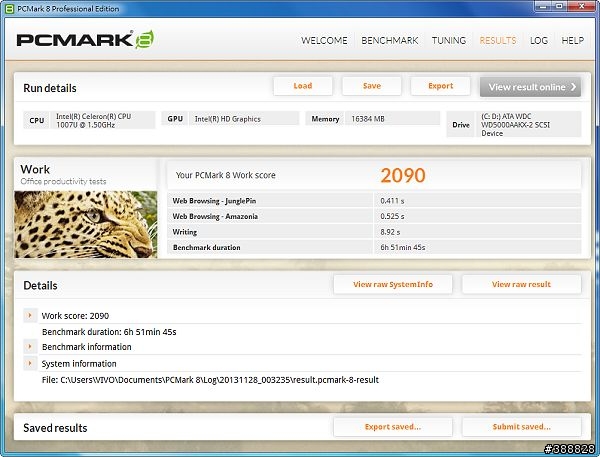Expand the Benchmark information section
Image resolution: width=600 pixels, height=457 pixels.
tap(30, 346)
